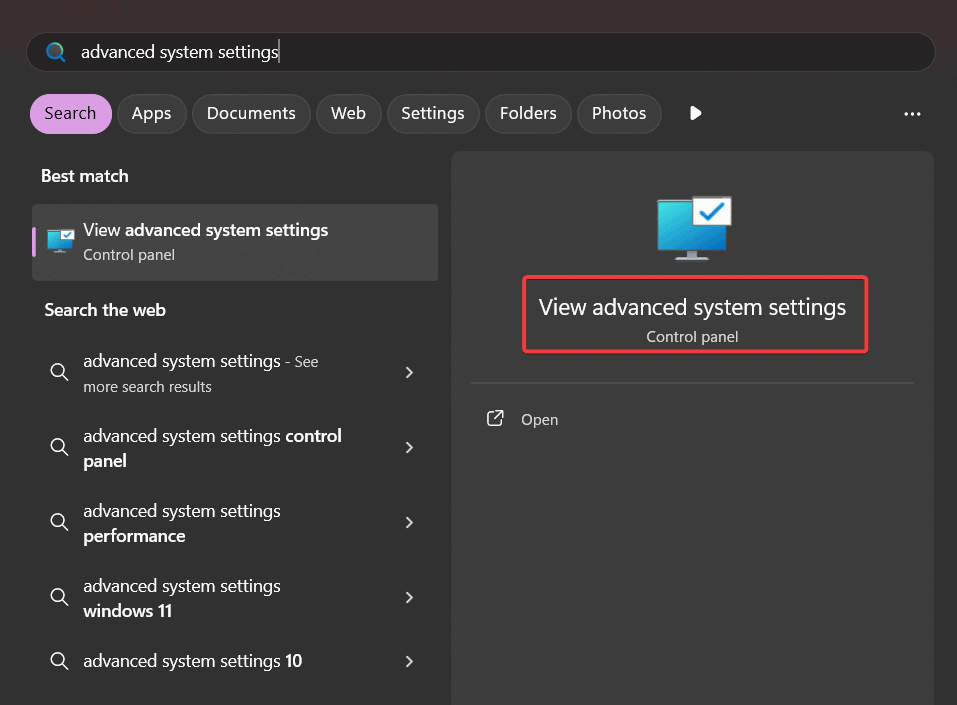Switch to the Settings filter tab

(x=433, y=114)
